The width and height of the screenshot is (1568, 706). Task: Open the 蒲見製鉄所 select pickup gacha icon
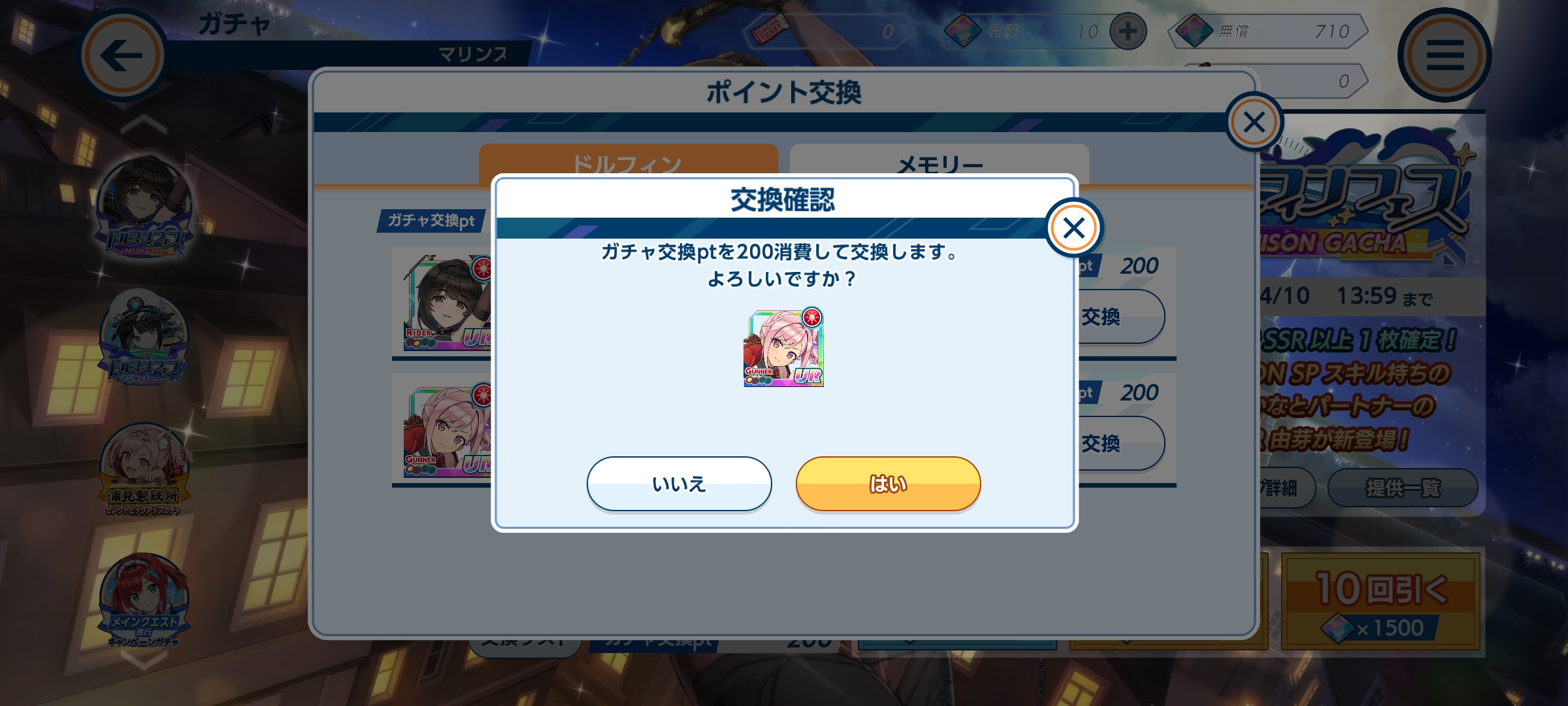(145, 469)
